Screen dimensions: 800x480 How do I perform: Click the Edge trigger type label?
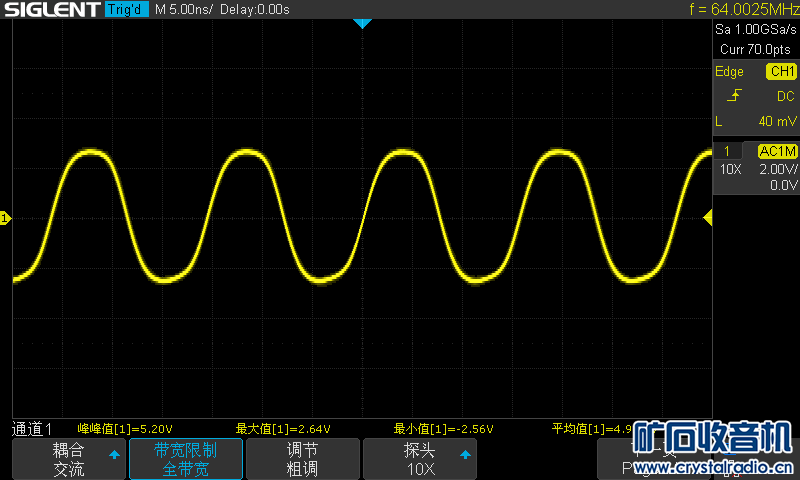point(729,71)
